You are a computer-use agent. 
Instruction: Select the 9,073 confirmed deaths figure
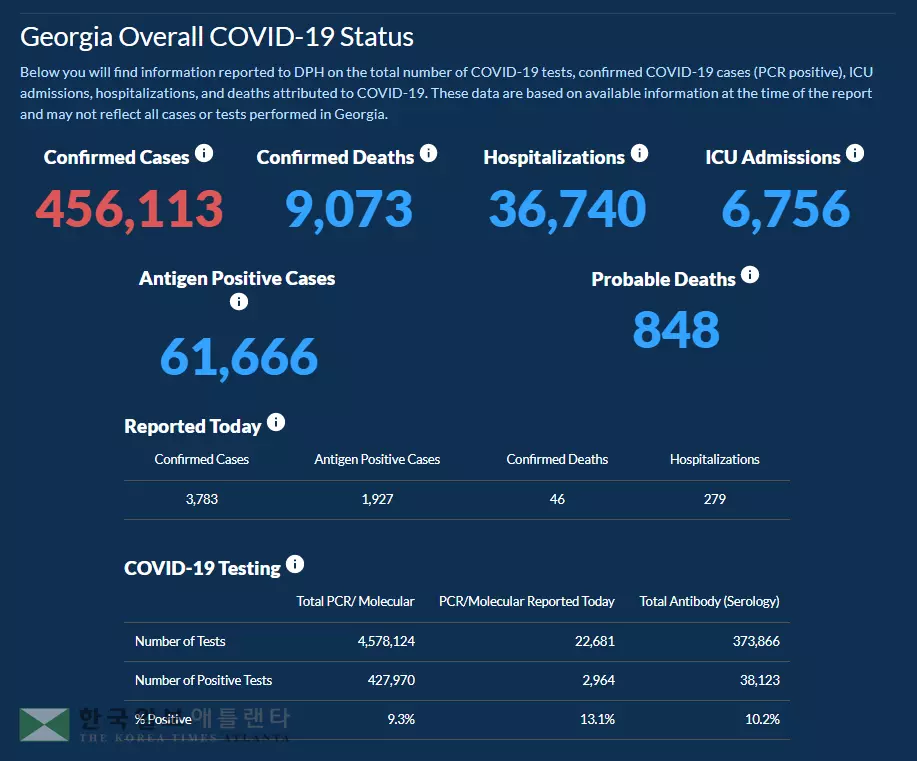pos(348,209)
